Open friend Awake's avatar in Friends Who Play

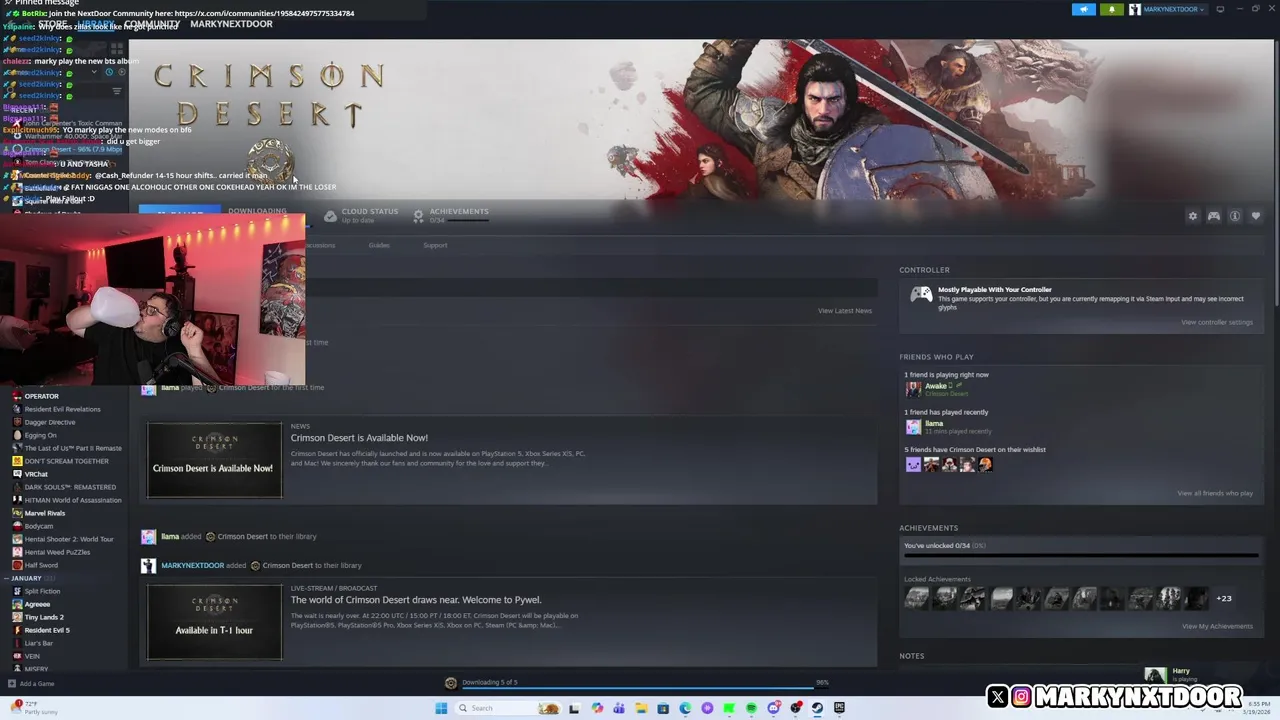tap(913, 389)
